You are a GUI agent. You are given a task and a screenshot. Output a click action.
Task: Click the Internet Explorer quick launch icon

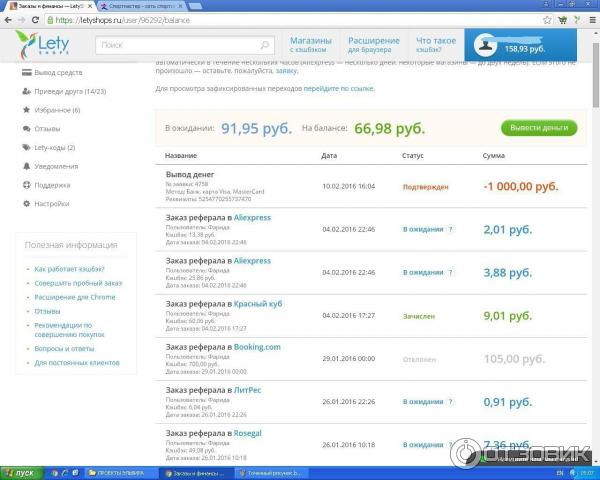pos(65,473)
